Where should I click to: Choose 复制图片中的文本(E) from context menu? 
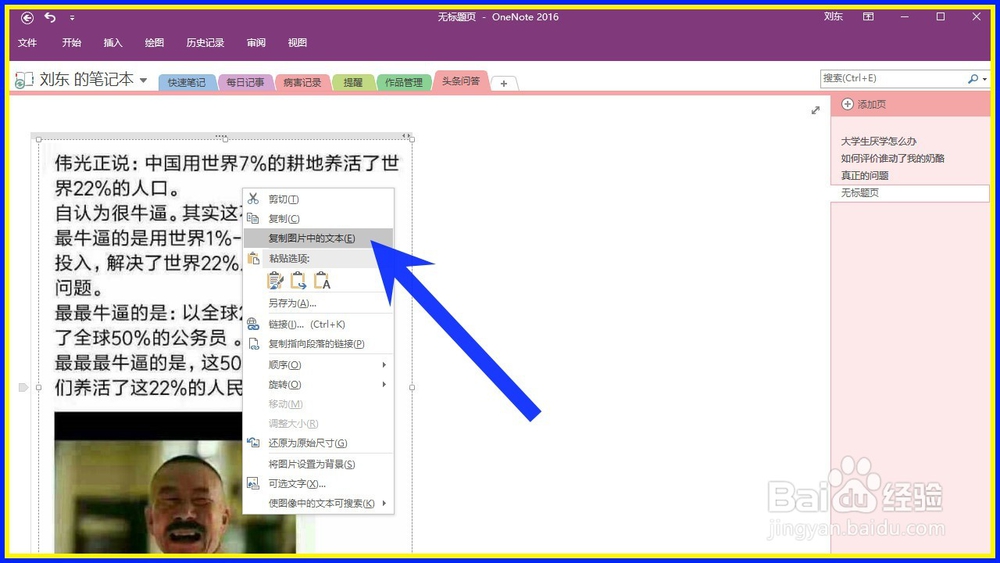click(318, 238)
